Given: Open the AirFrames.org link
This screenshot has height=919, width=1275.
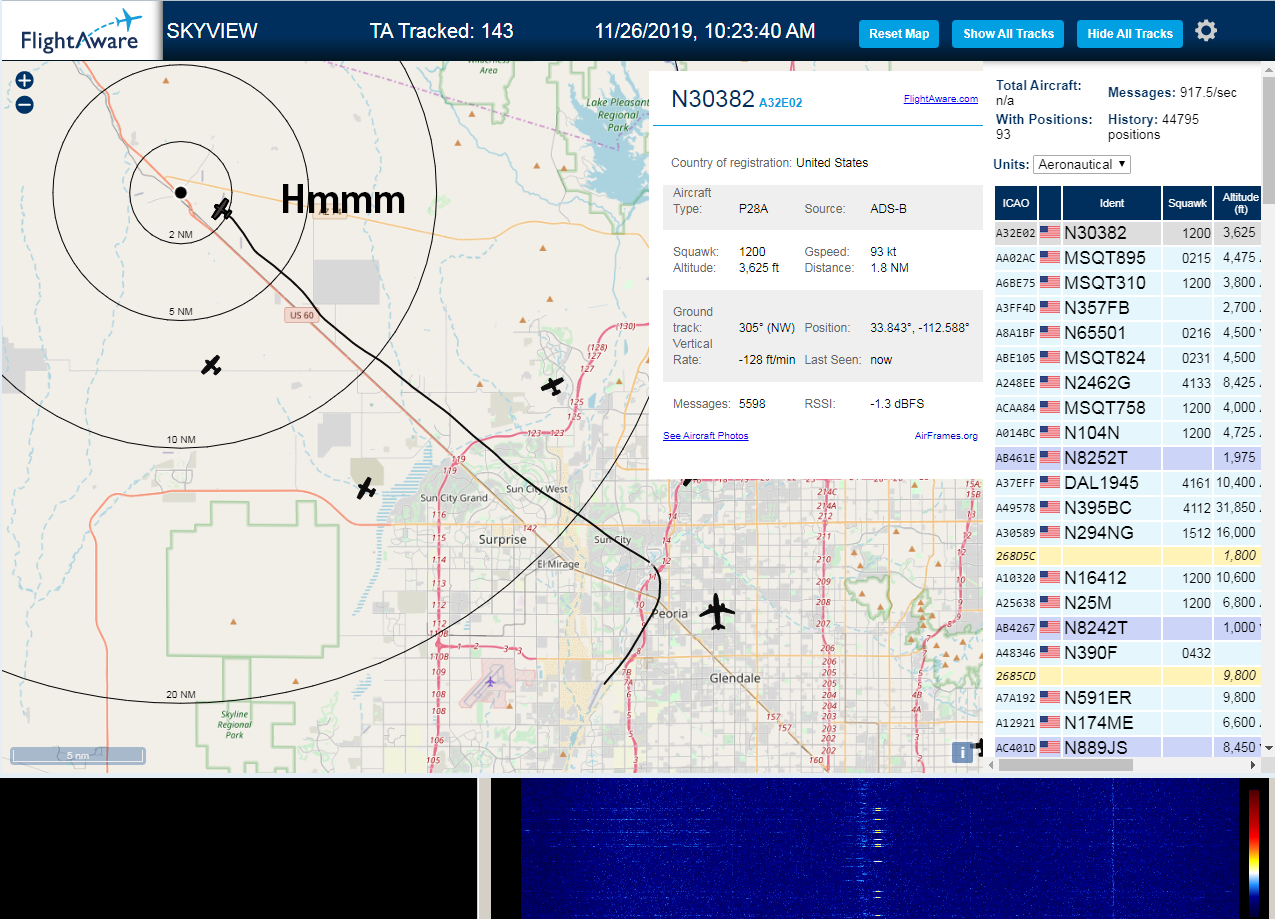Looking at the screenshot, I should tap(946, 436).
